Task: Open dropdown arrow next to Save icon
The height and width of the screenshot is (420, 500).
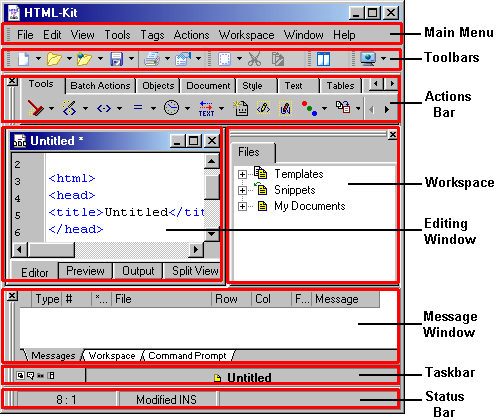Action: tap(132, 59)
